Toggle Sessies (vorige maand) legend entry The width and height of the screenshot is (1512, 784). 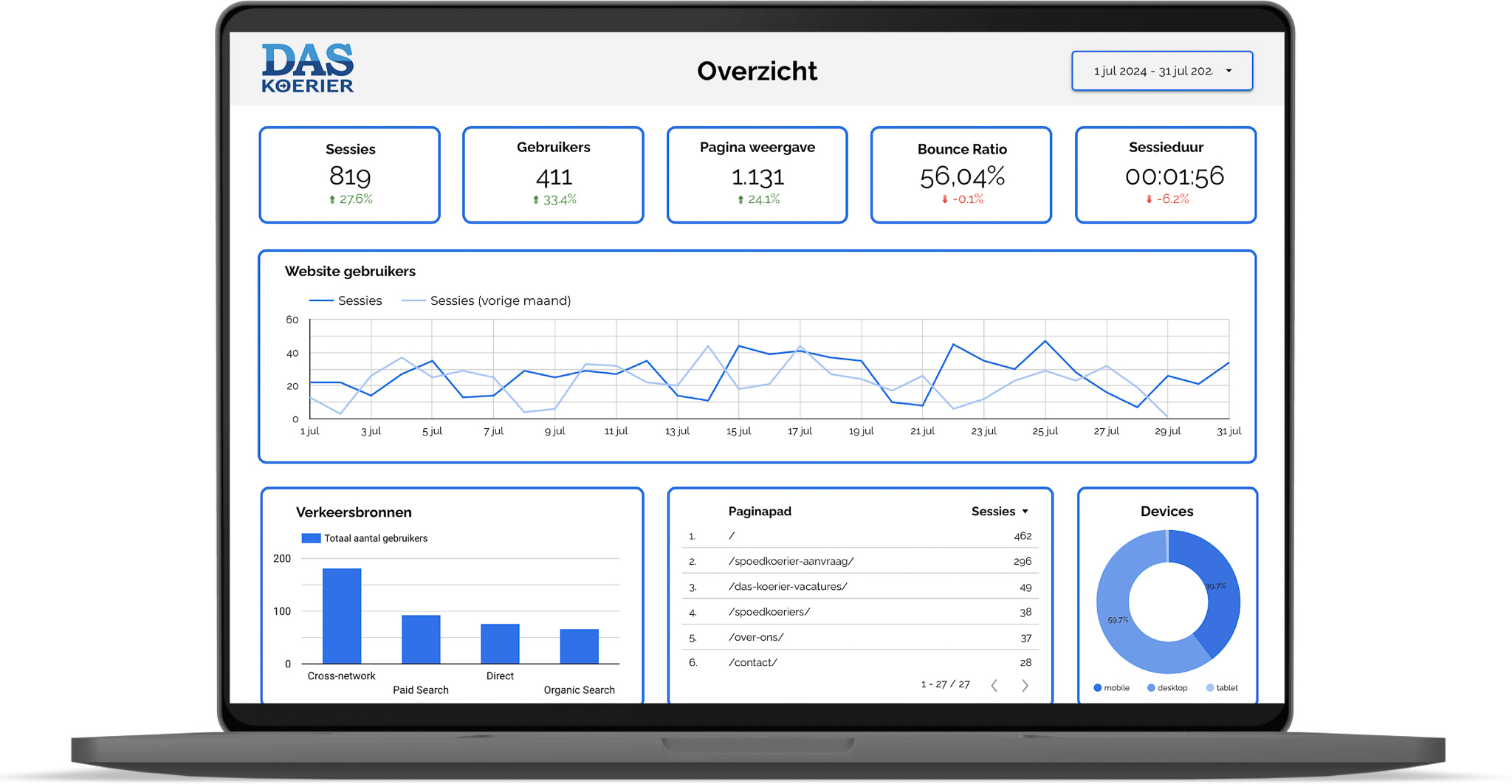point(486,300)
